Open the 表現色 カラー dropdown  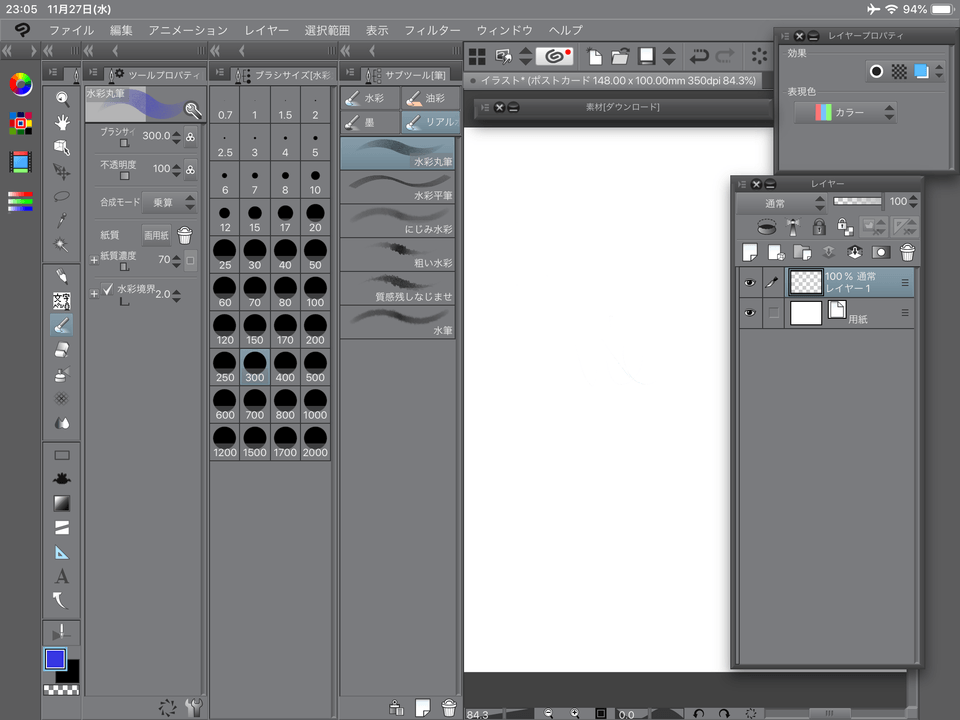846,113
